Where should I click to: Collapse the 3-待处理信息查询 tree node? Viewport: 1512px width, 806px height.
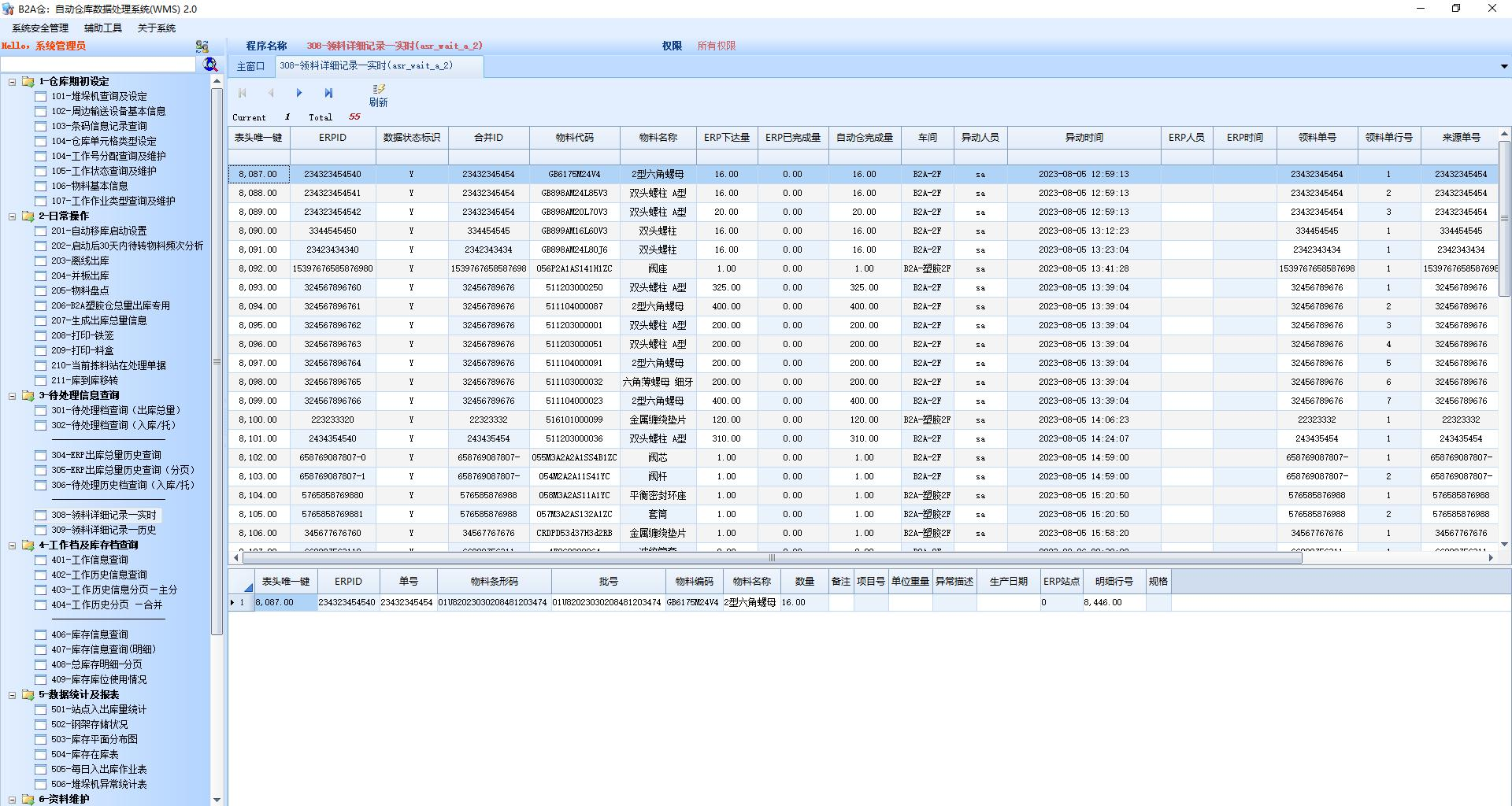(x=12, y=396)
